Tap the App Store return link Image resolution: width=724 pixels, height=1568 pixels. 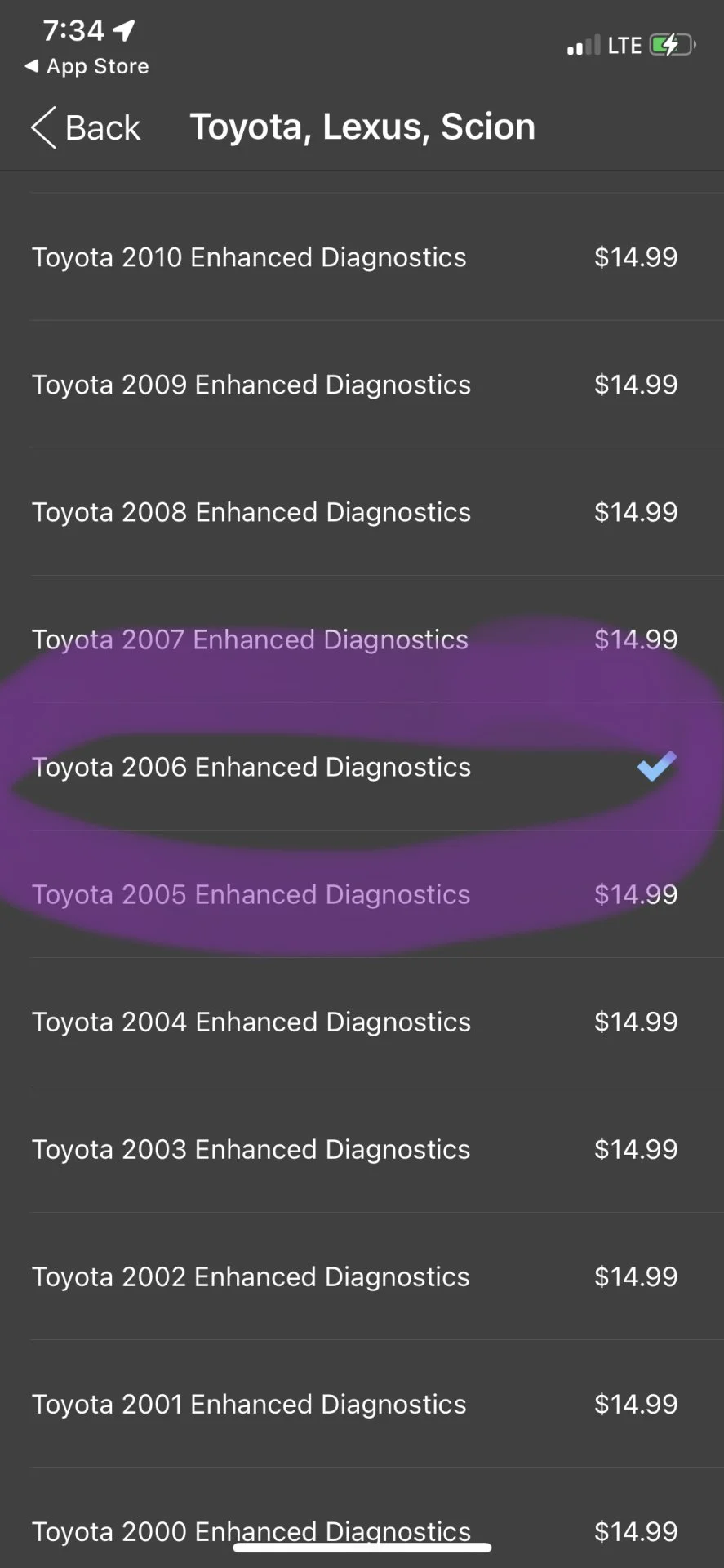point(88,66)
